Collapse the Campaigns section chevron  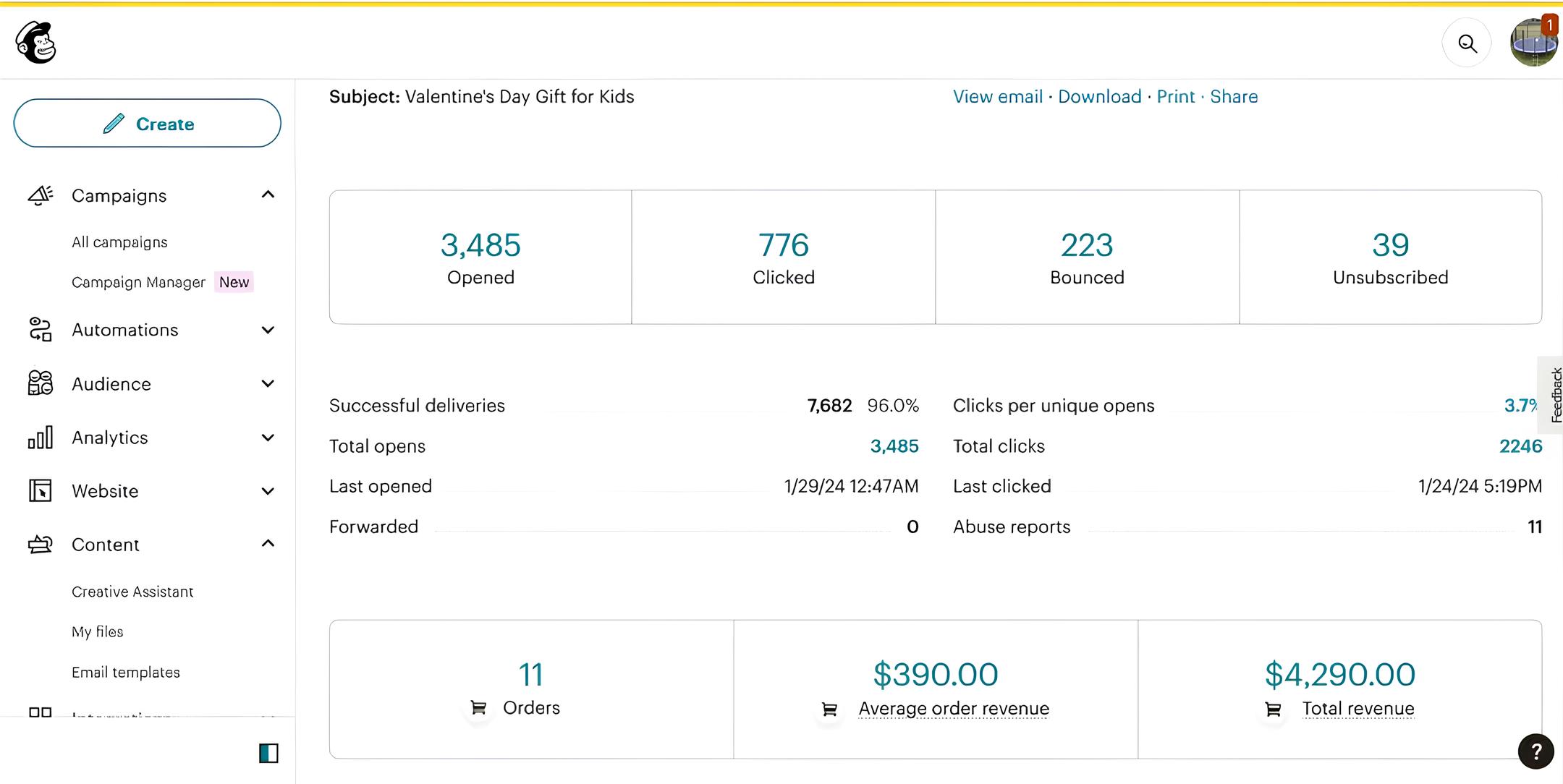(x=268, y=195)
